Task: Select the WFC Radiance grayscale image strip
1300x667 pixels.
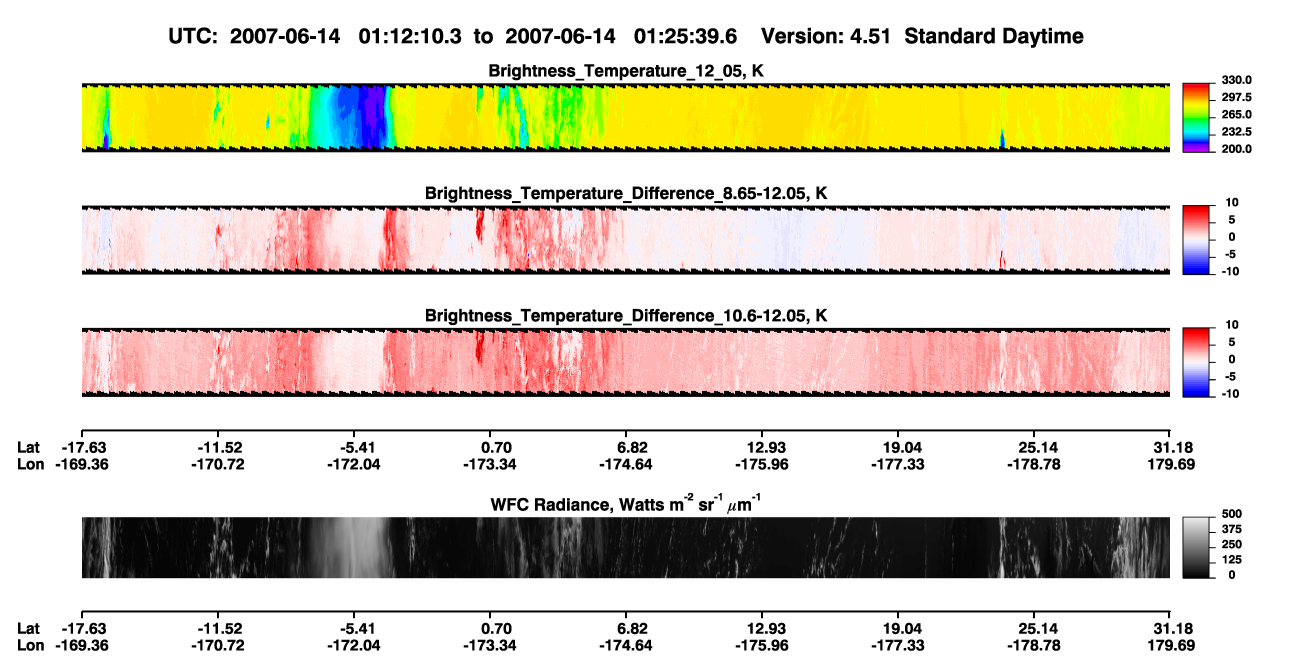Action: (626, 548)
